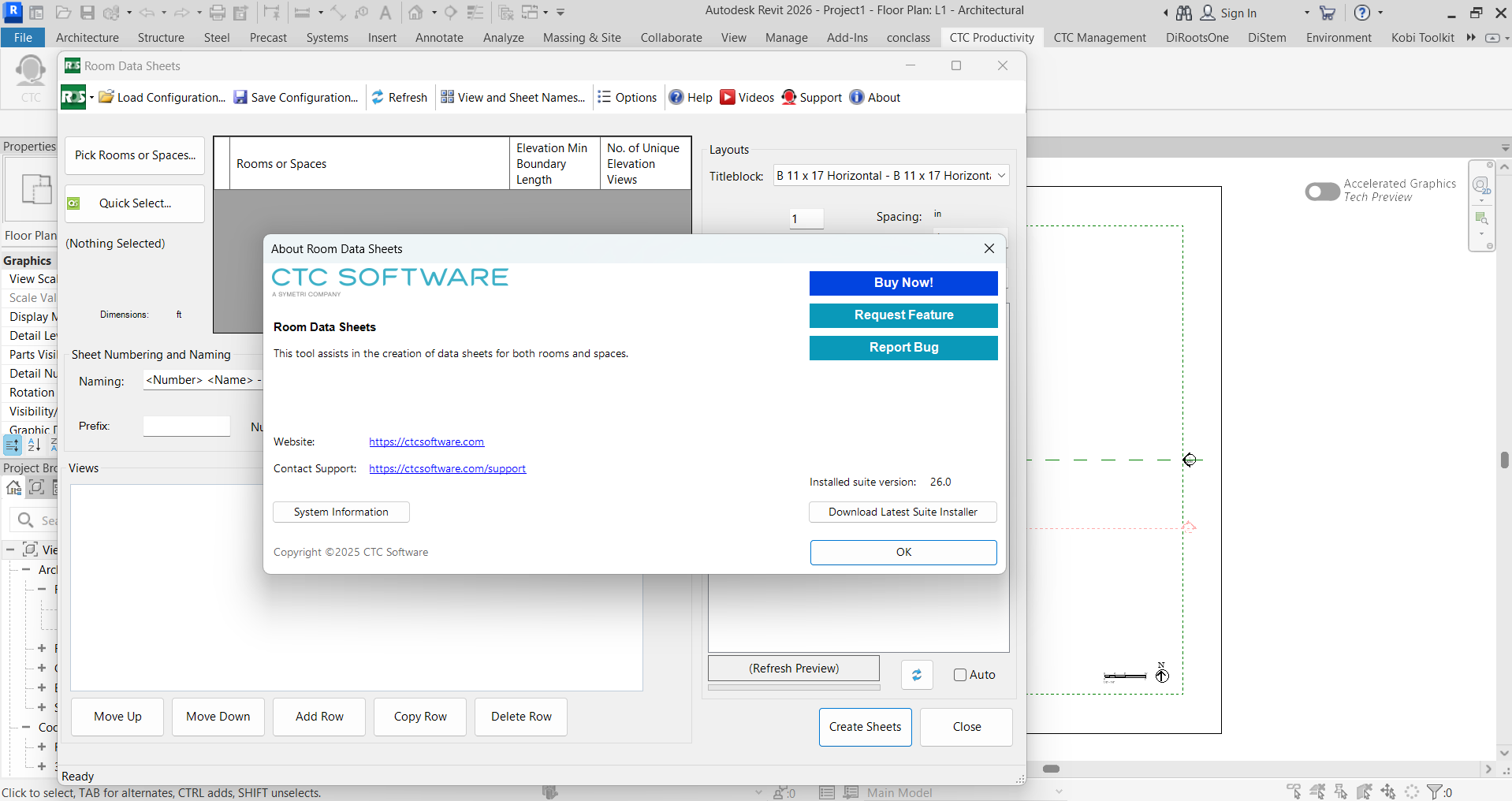
Task: Click the blue refresh arrows button beside Refresh Preview
Action: pos(917,675)
